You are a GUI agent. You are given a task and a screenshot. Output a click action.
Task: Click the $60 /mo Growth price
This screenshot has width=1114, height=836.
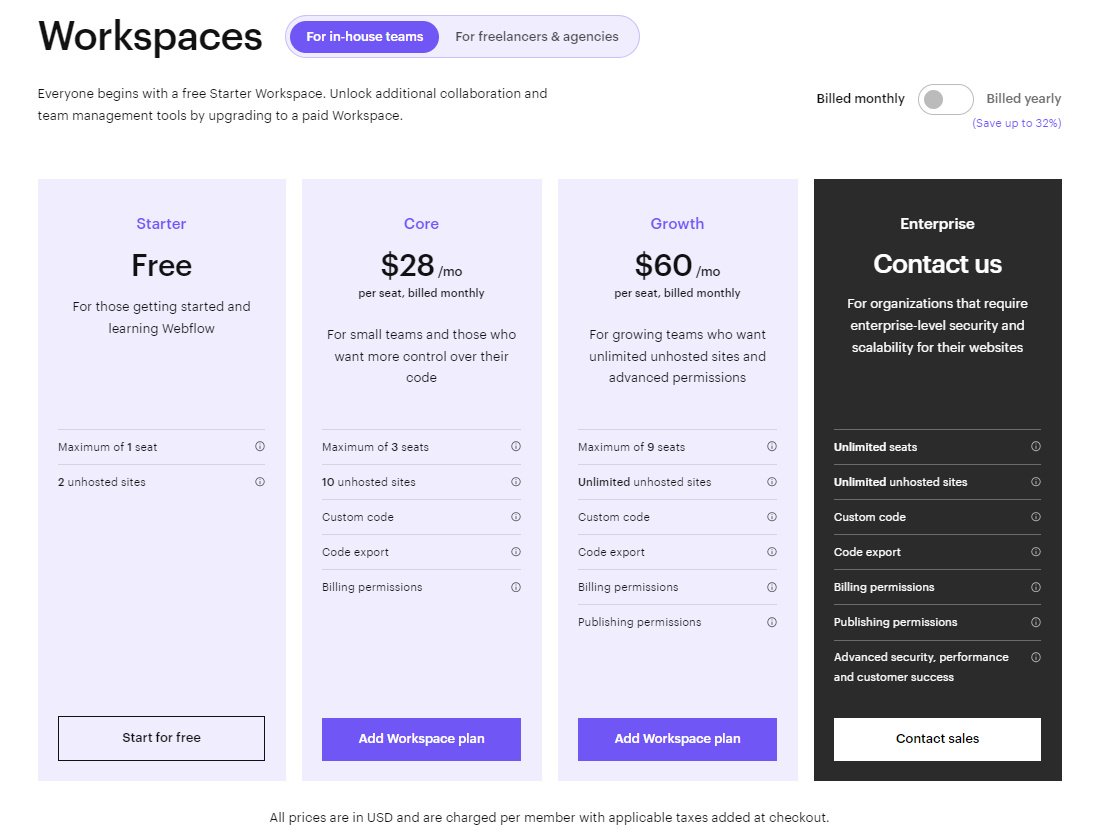677,266
